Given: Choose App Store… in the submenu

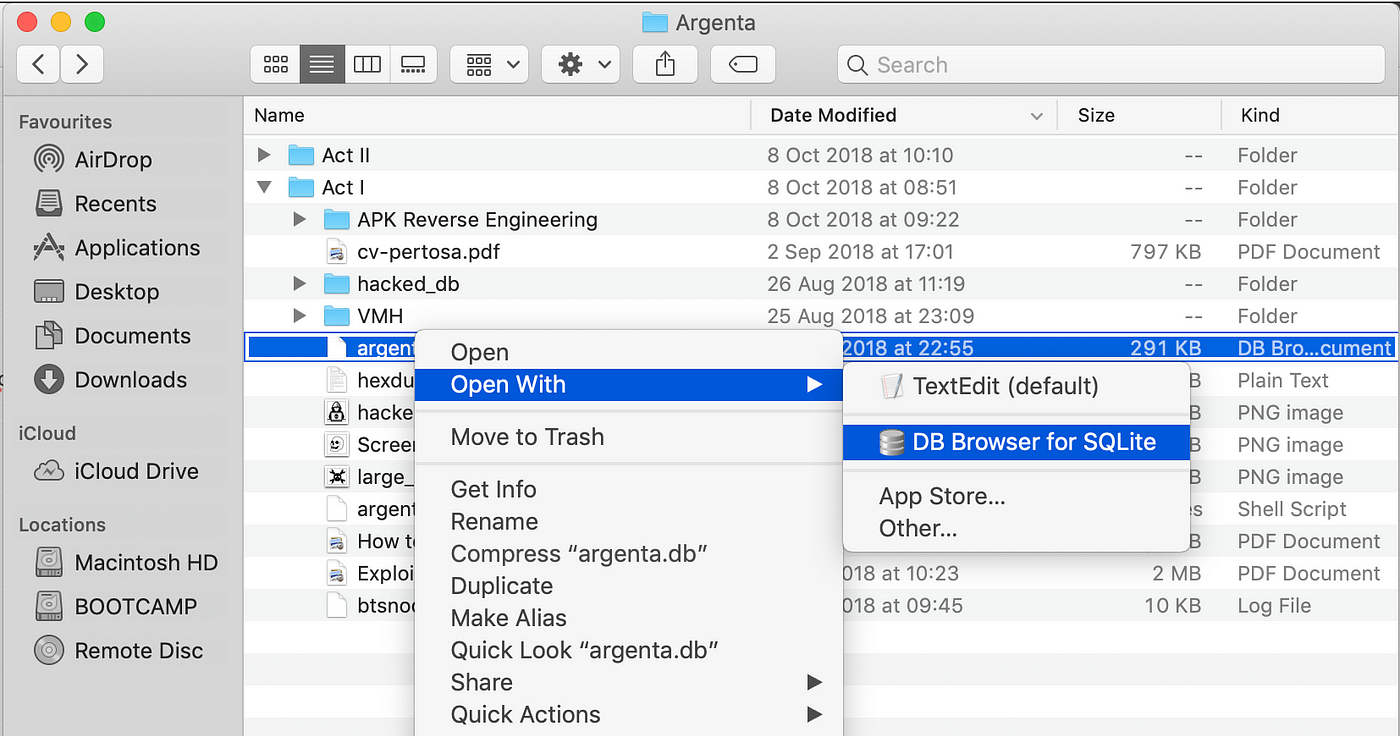Looking at the screenshot, I should pyautogui.click(x=1016, y=496).
